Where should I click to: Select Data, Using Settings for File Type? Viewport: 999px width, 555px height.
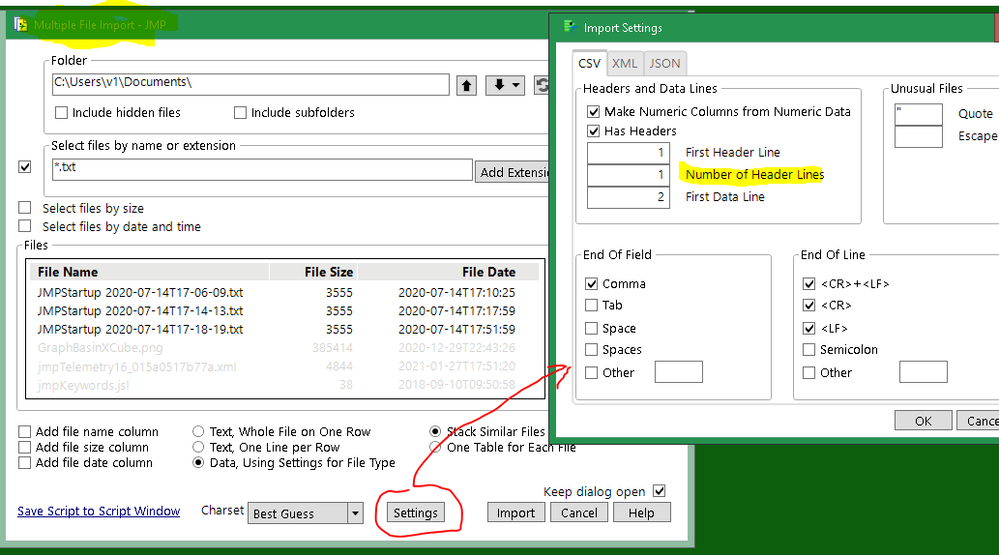(198, 463)
